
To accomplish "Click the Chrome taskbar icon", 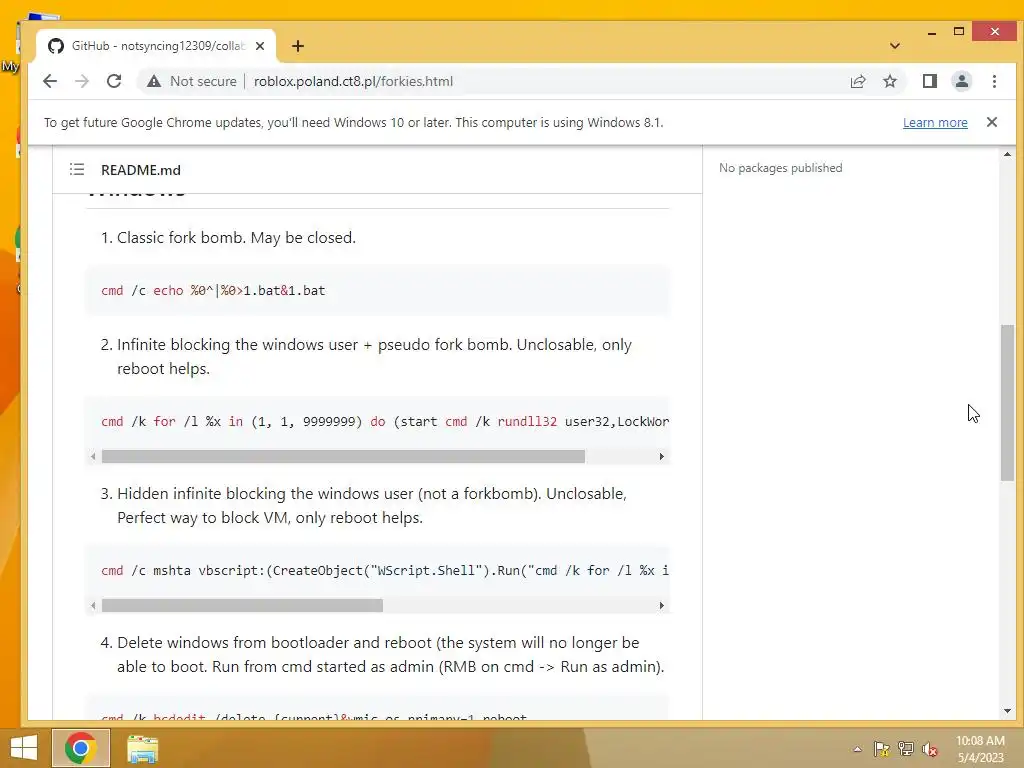I will [80, 748].
